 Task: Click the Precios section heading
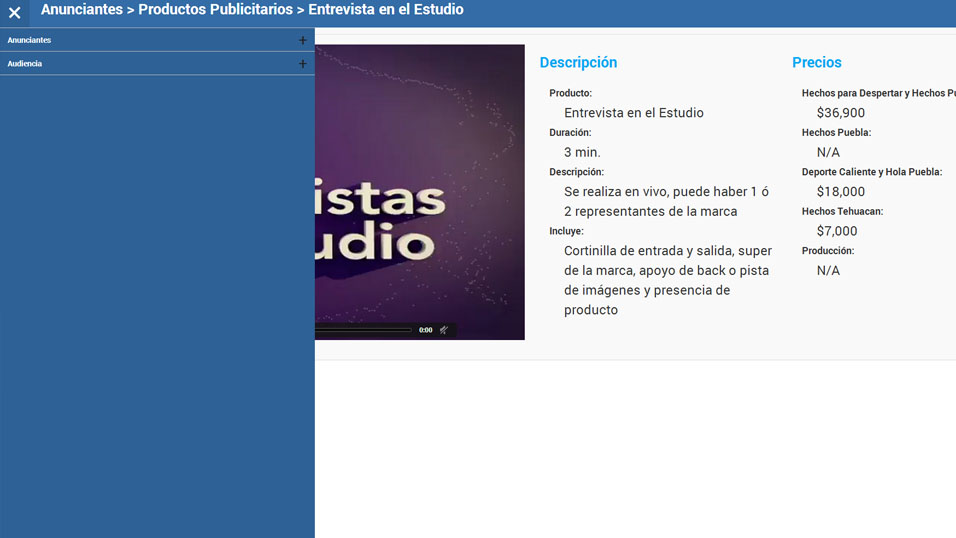pyautogui.click(x=817, y=62)
